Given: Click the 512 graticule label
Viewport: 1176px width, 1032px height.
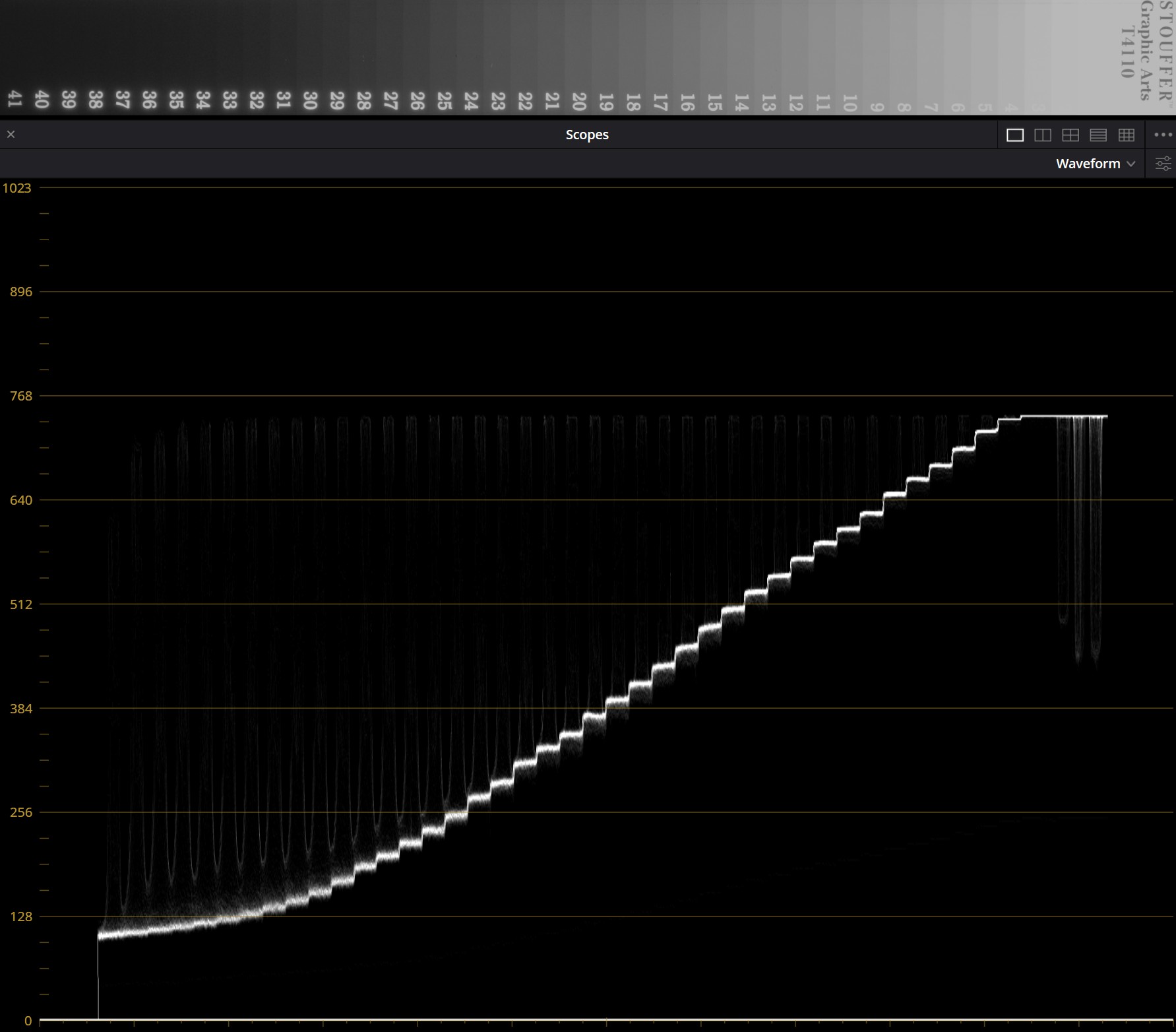Looking at the screenshot, I should (20, 604).
